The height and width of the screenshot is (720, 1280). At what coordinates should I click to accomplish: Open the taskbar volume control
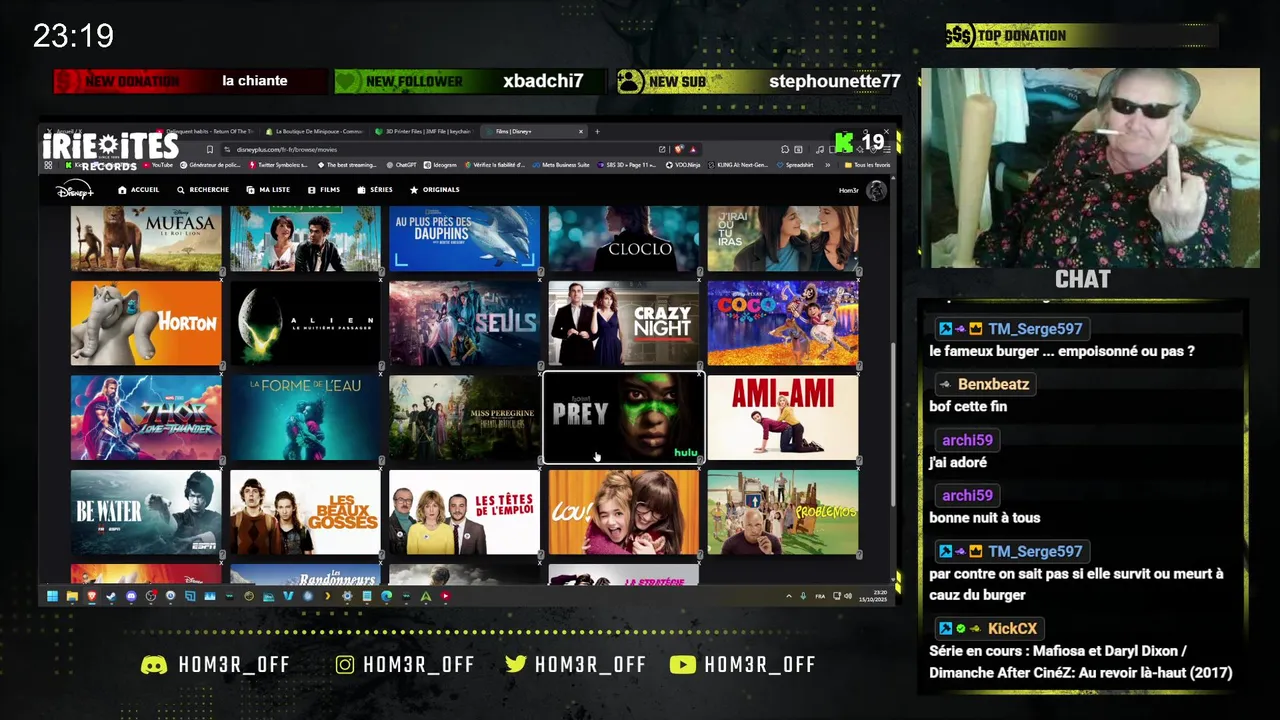pyautogui.click(x=847, y=596)
